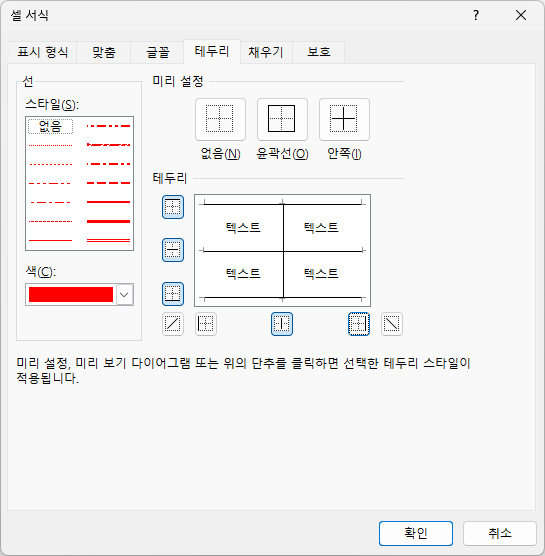The height and width of the screenshot is (556, 545).
Task: Choose the fine dotted line style
Action: pos(50,145)
